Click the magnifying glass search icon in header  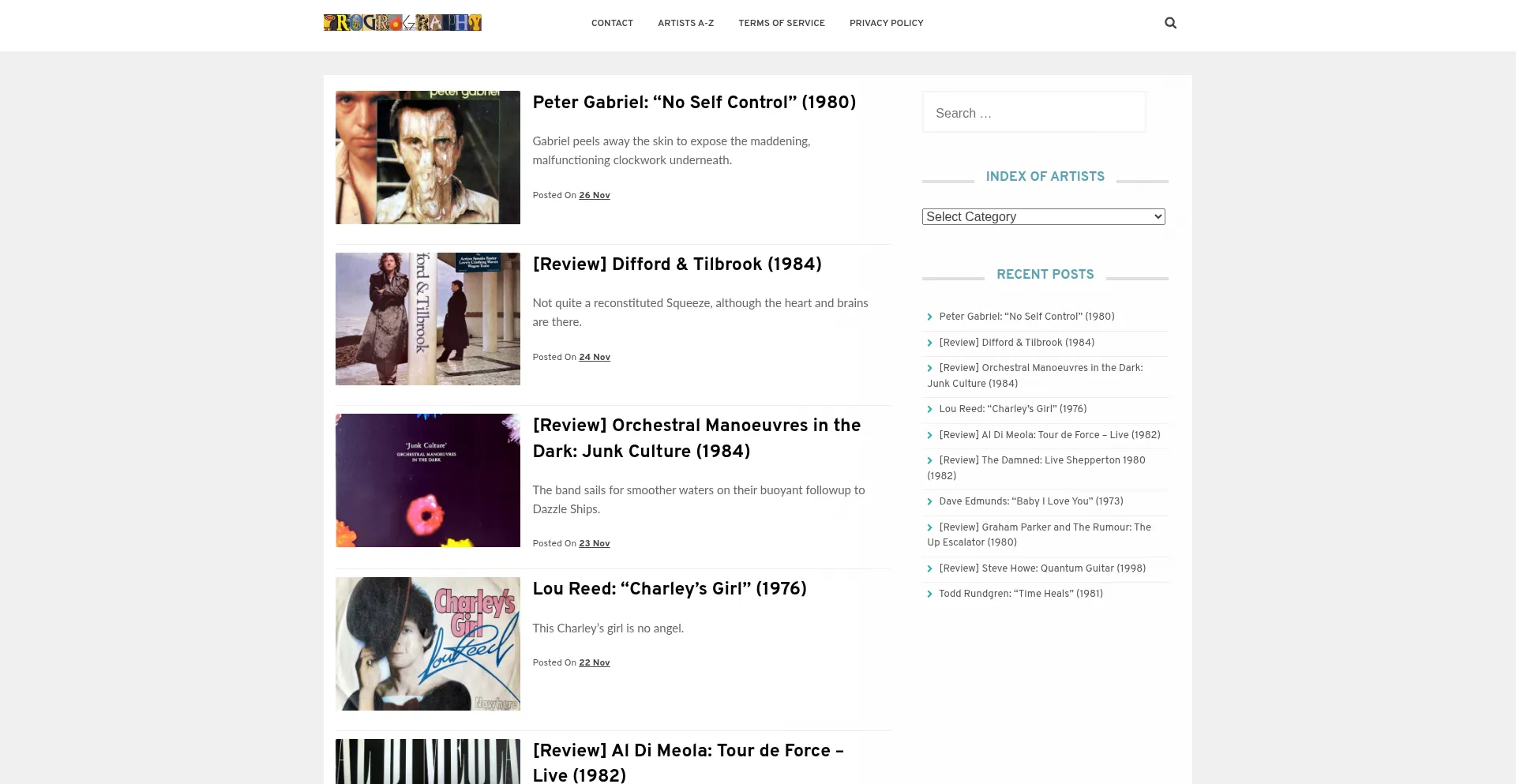point(1170,23)
